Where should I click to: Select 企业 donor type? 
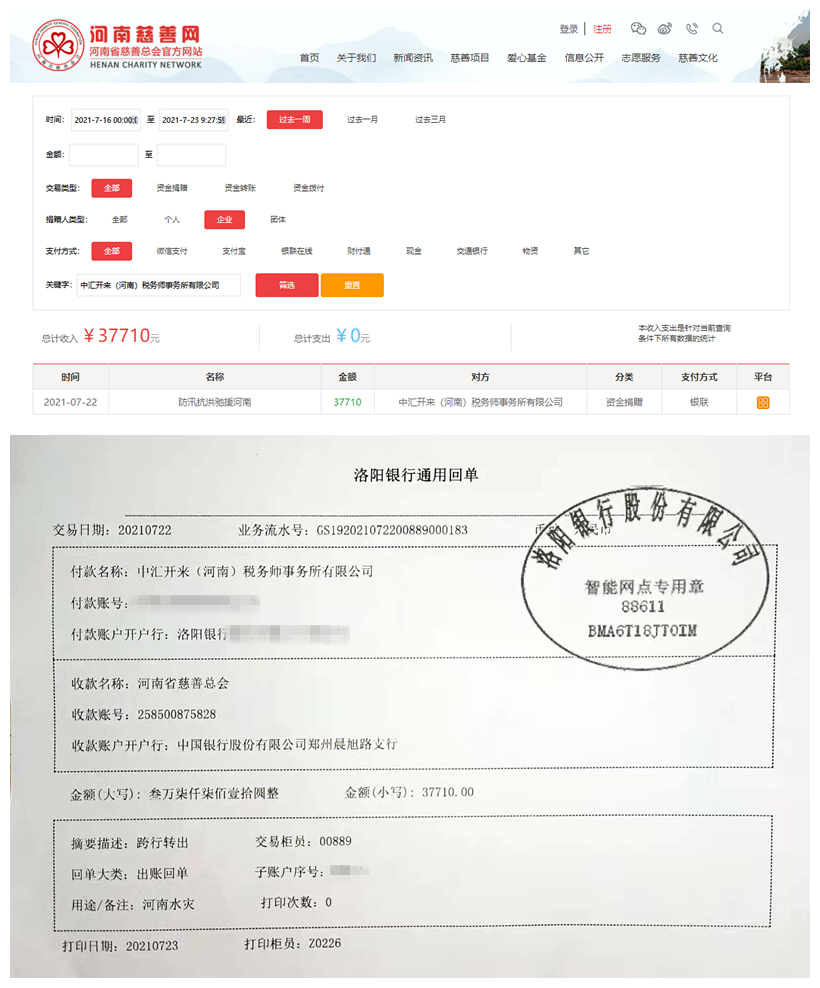(x=224, y=220)
